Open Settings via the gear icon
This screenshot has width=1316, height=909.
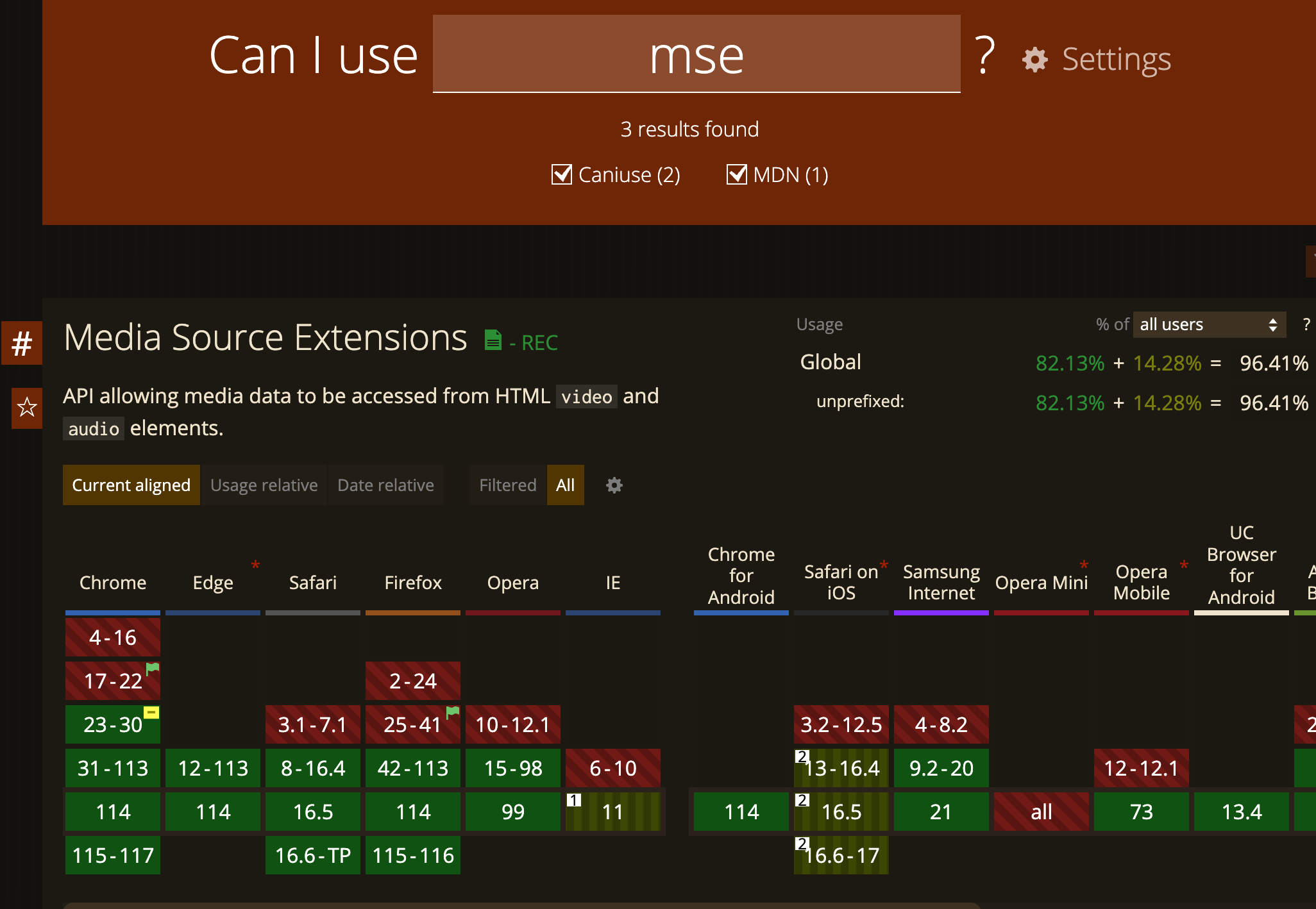coord(1035,60)
